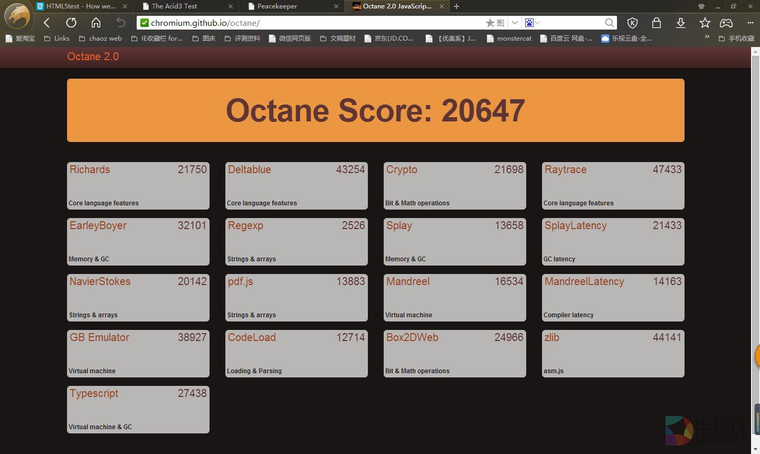The image size is (760, 454).
Task: Switch to the HTML5test tab
Action: pyautogui.click(x=80, y=6)
